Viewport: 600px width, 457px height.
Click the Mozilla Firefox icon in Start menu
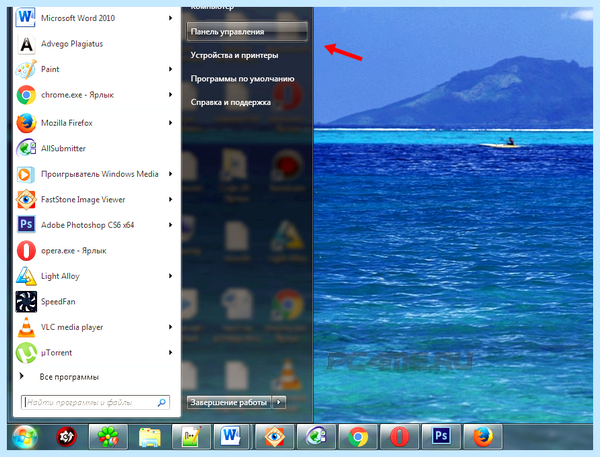pyautogui.click(x=26, y=123)
